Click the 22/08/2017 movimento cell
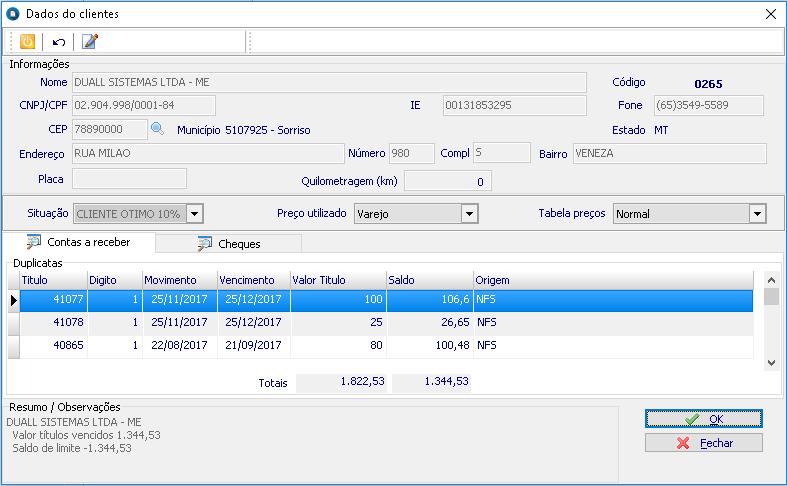 click(180, 346)
